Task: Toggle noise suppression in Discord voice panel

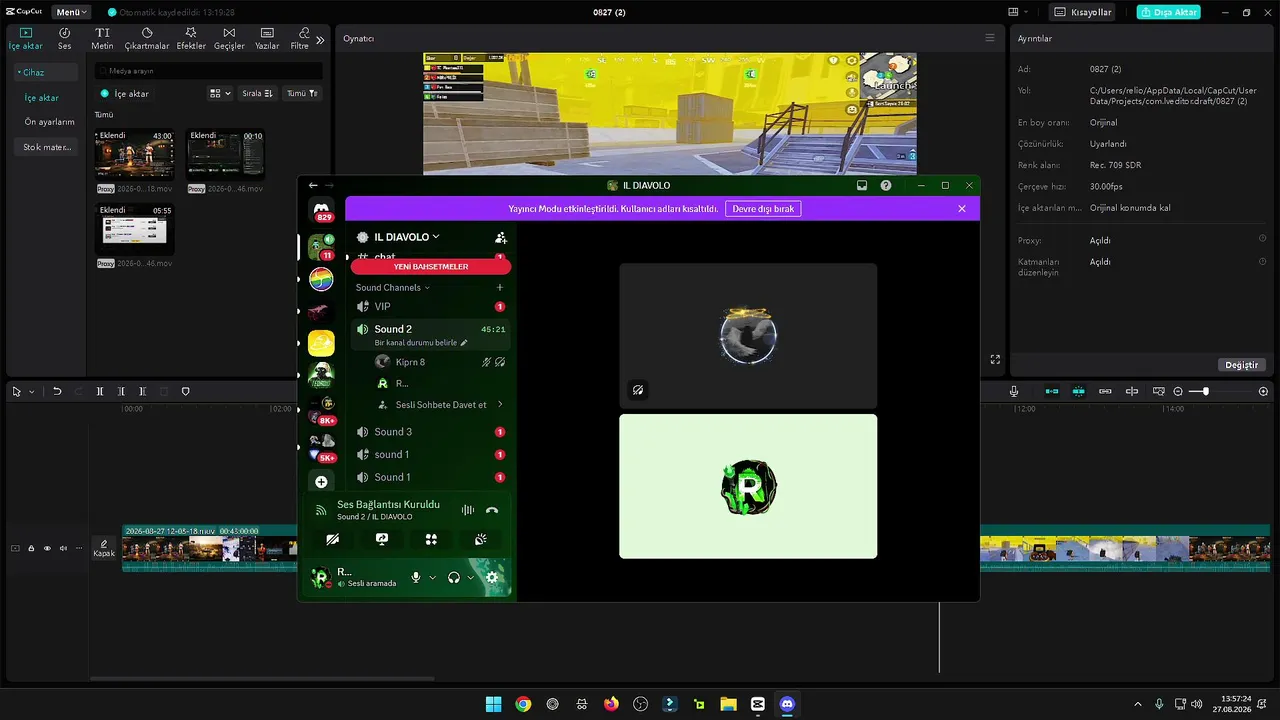Action: coord(467,510)
